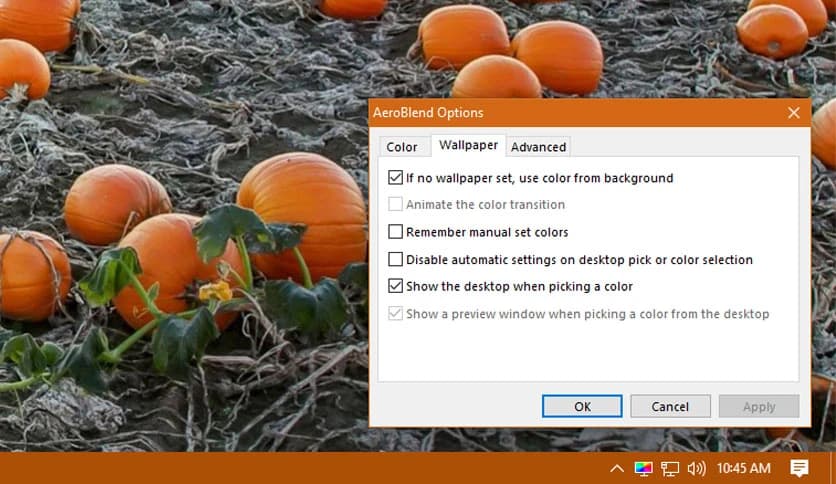This screenshot has width=836, height=484.
Task: Show hidden system tray icons
Action: (x=617, y=469)
